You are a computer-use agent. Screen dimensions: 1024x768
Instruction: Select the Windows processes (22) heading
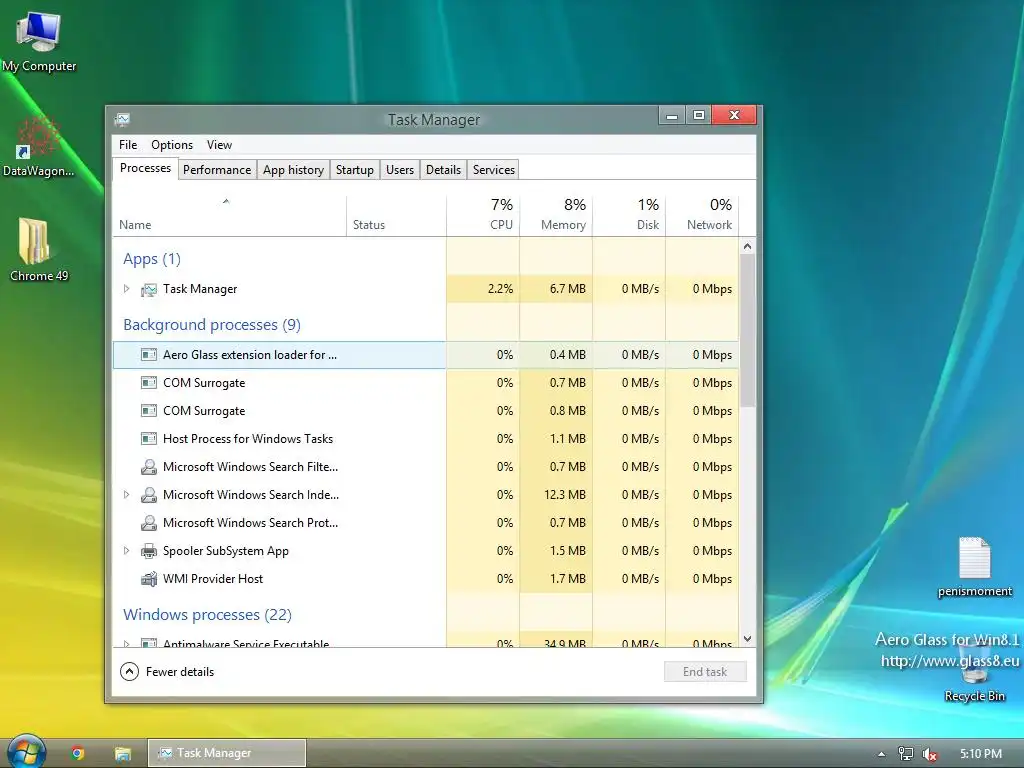click(207, 615)
